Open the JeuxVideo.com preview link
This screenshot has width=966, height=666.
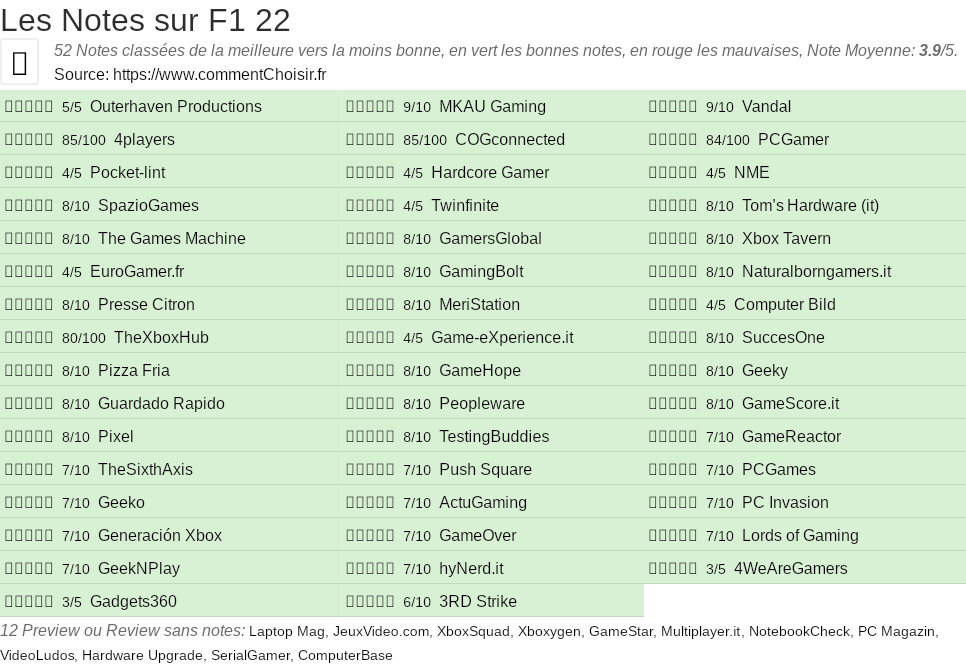point(380,632)
